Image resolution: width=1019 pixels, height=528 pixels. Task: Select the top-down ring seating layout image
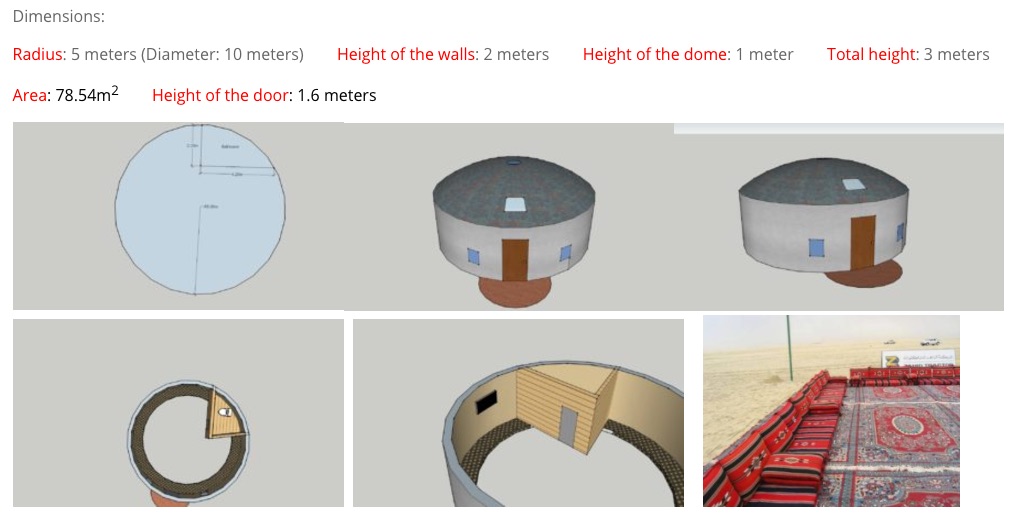point(178,413)
